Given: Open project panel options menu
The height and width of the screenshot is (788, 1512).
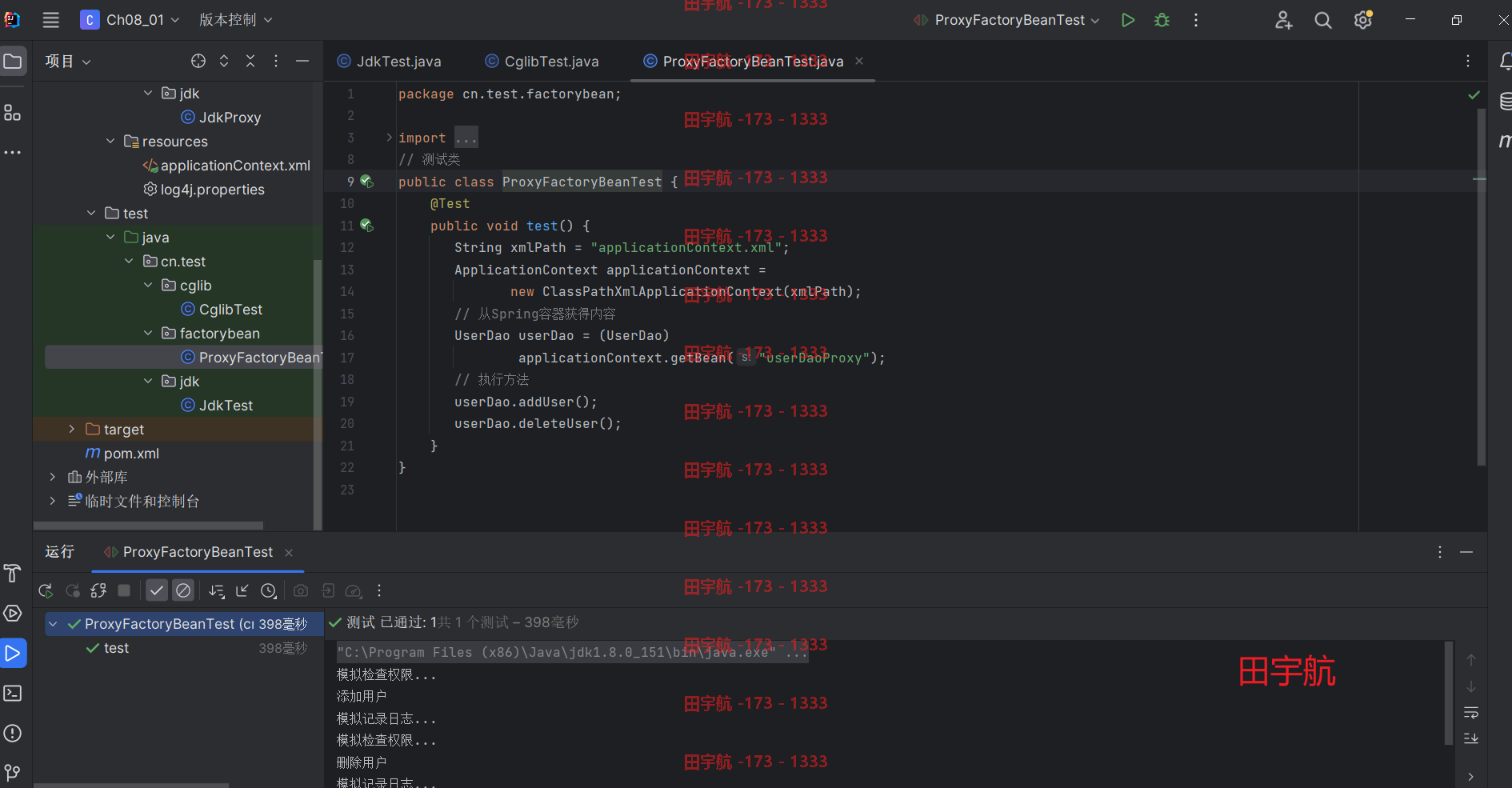Looking at the screenshot, I should click(276, 61).
